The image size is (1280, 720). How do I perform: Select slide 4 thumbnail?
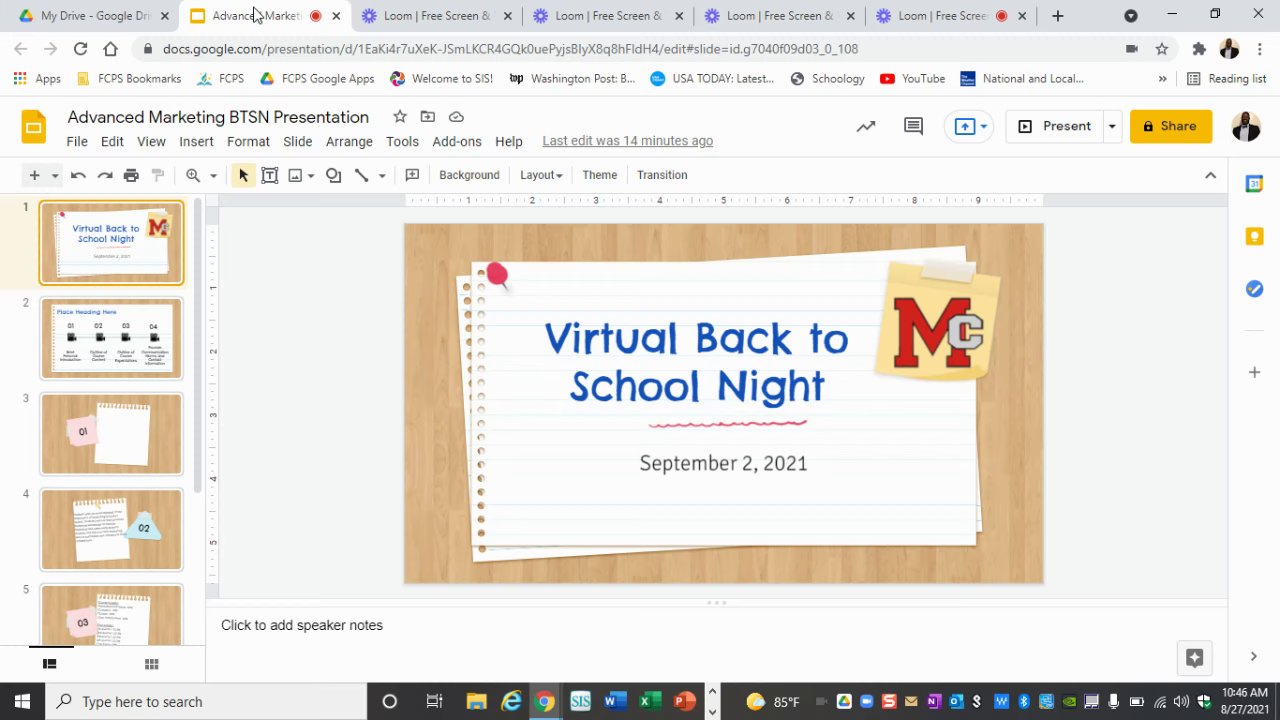(111, 529)
